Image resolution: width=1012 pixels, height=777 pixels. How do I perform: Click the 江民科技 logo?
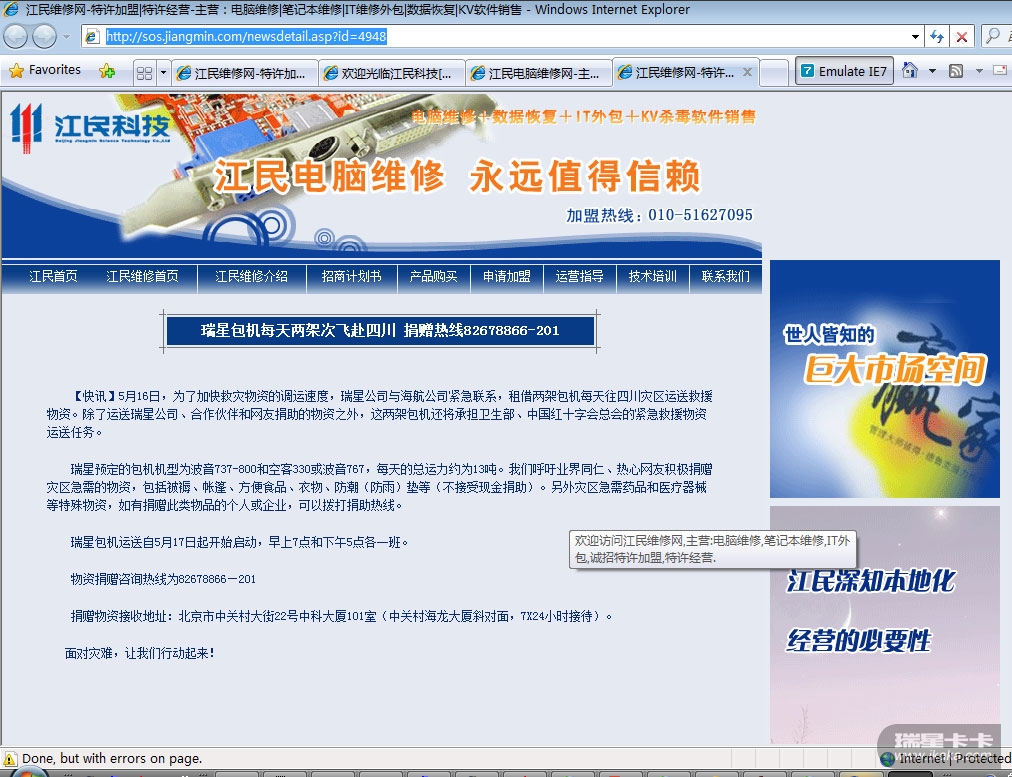coord(90,127)
